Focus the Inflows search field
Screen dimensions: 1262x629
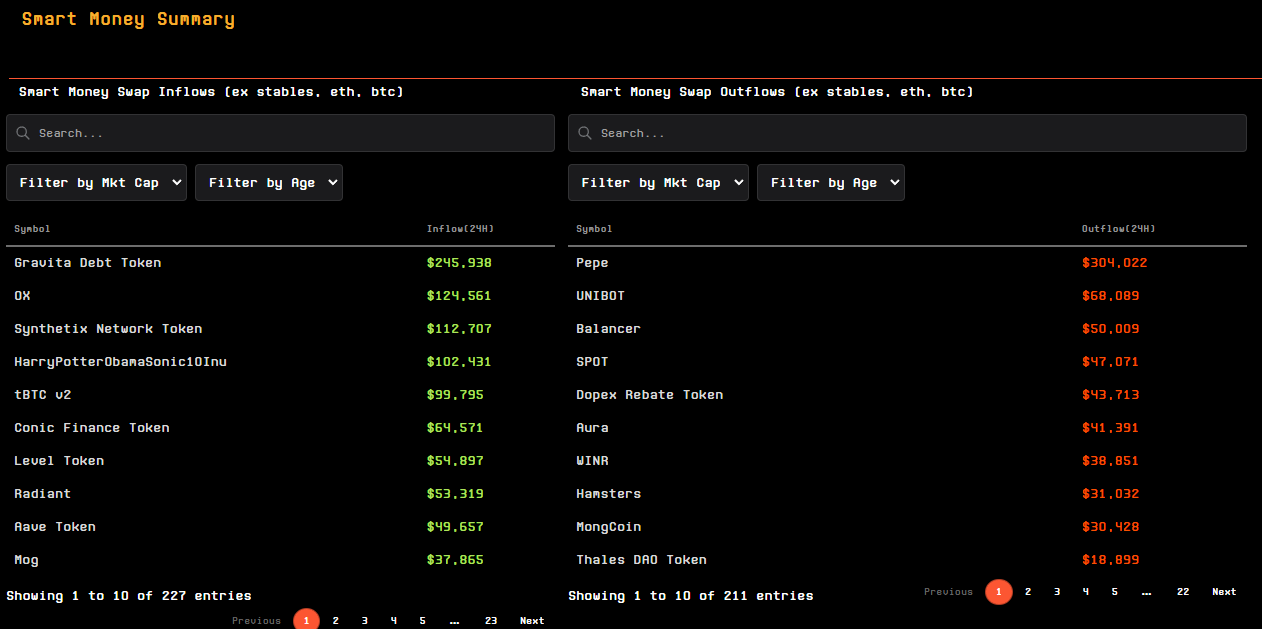click(x=280, y=133)
